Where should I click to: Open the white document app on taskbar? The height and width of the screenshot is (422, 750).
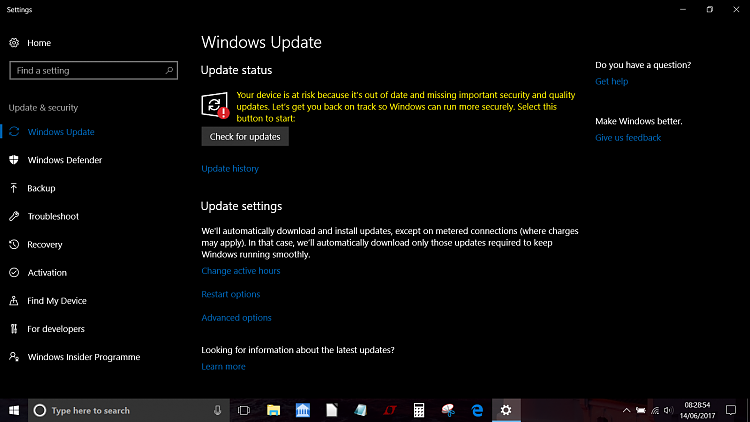pyautogui.click(x=332, y=411)
